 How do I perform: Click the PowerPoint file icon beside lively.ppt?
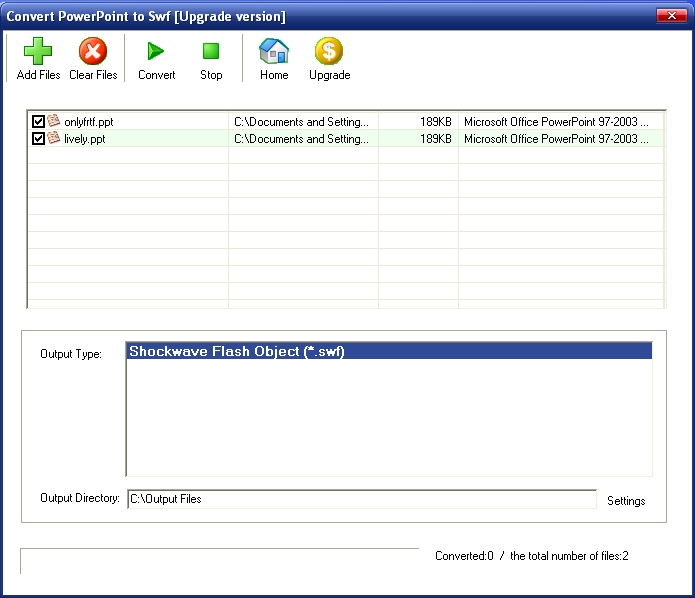(x=54, y=138)
